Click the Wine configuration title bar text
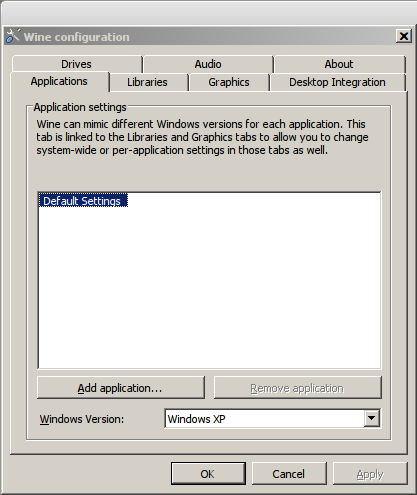The width and height of the screenshot is (417, 495). tap(76, 37)
